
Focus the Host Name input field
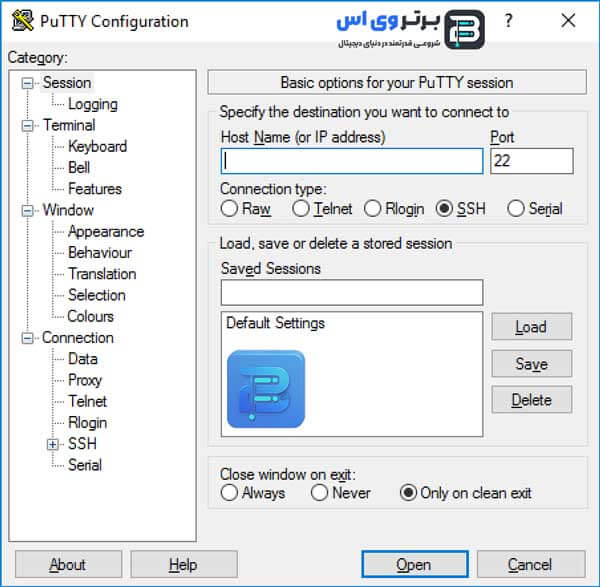352,161
